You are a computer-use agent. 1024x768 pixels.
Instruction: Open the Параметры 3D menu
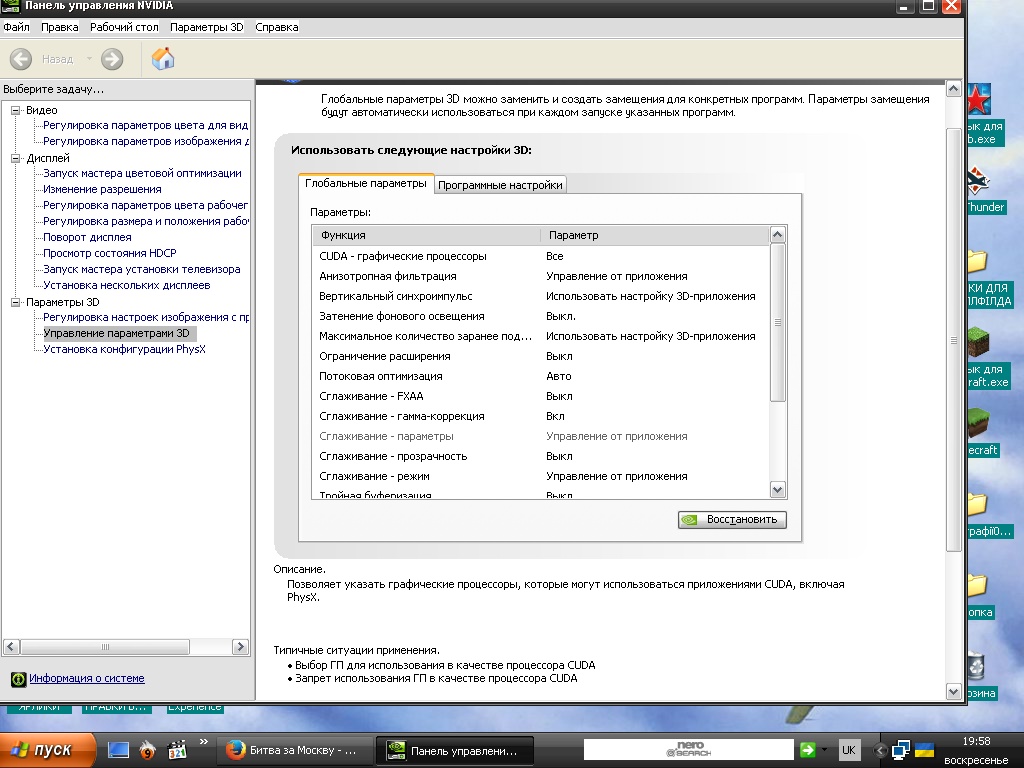tap(206, 27)
